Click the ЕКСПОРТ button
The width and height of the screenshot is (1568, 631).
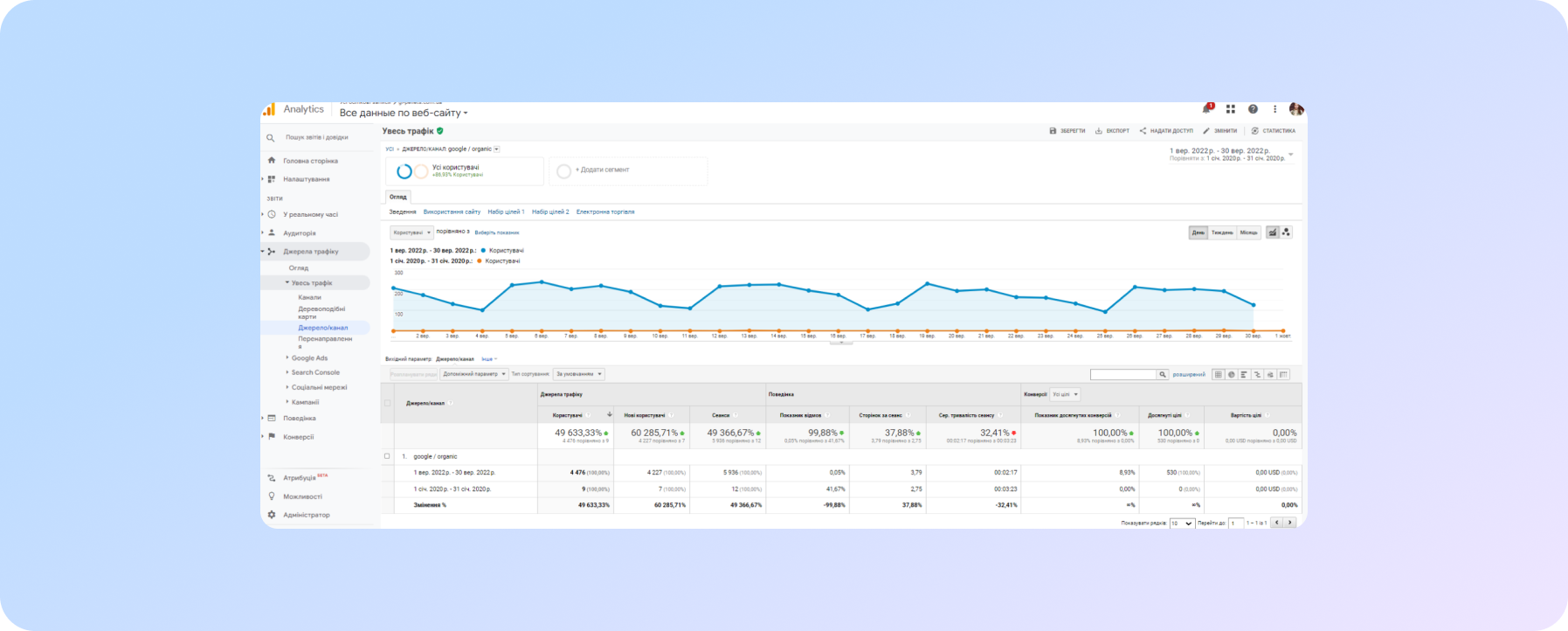click(1112, 131)
